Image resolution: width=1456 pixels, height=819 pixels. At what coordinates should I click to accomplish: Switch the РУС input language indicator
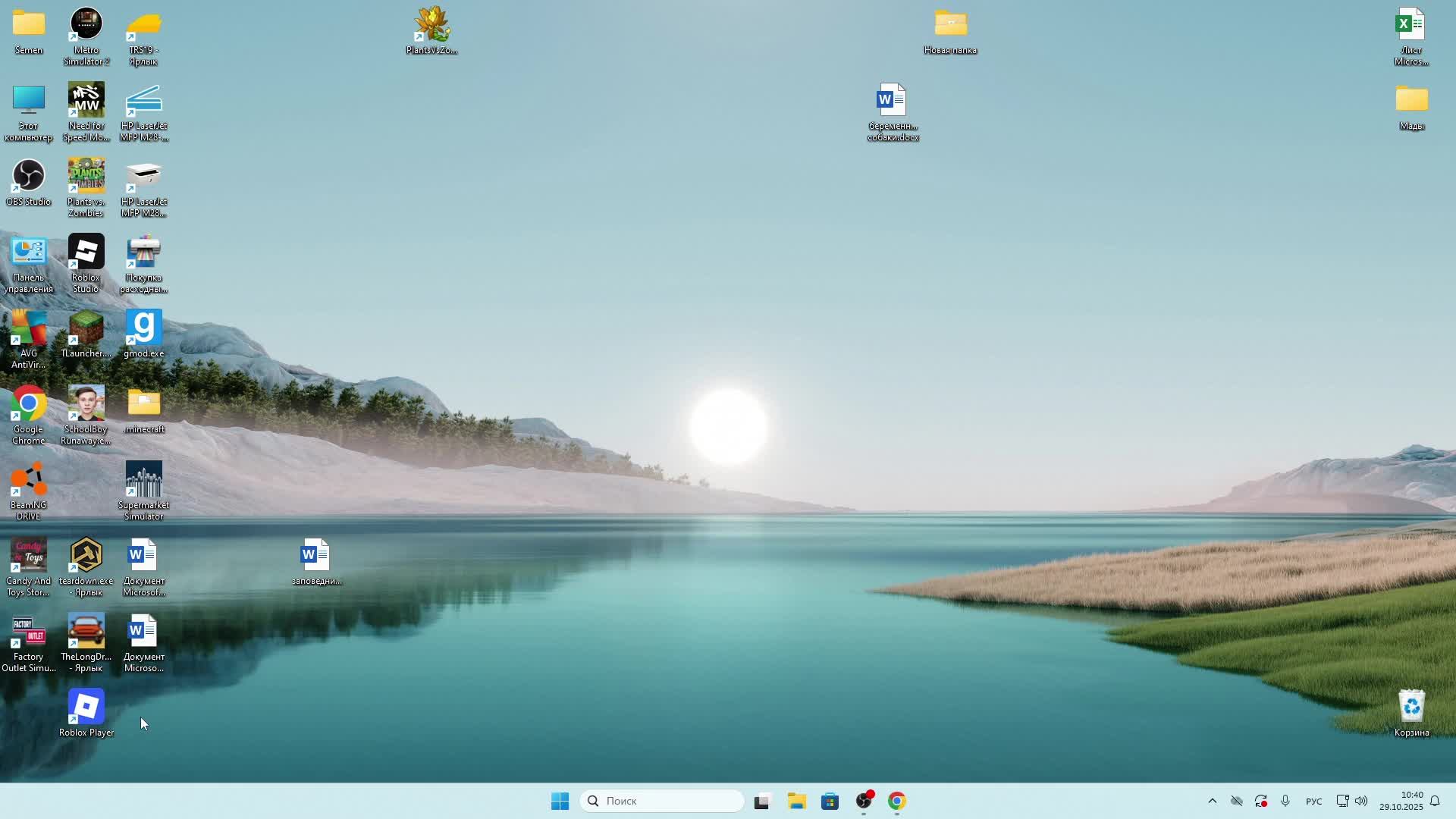1313,802
